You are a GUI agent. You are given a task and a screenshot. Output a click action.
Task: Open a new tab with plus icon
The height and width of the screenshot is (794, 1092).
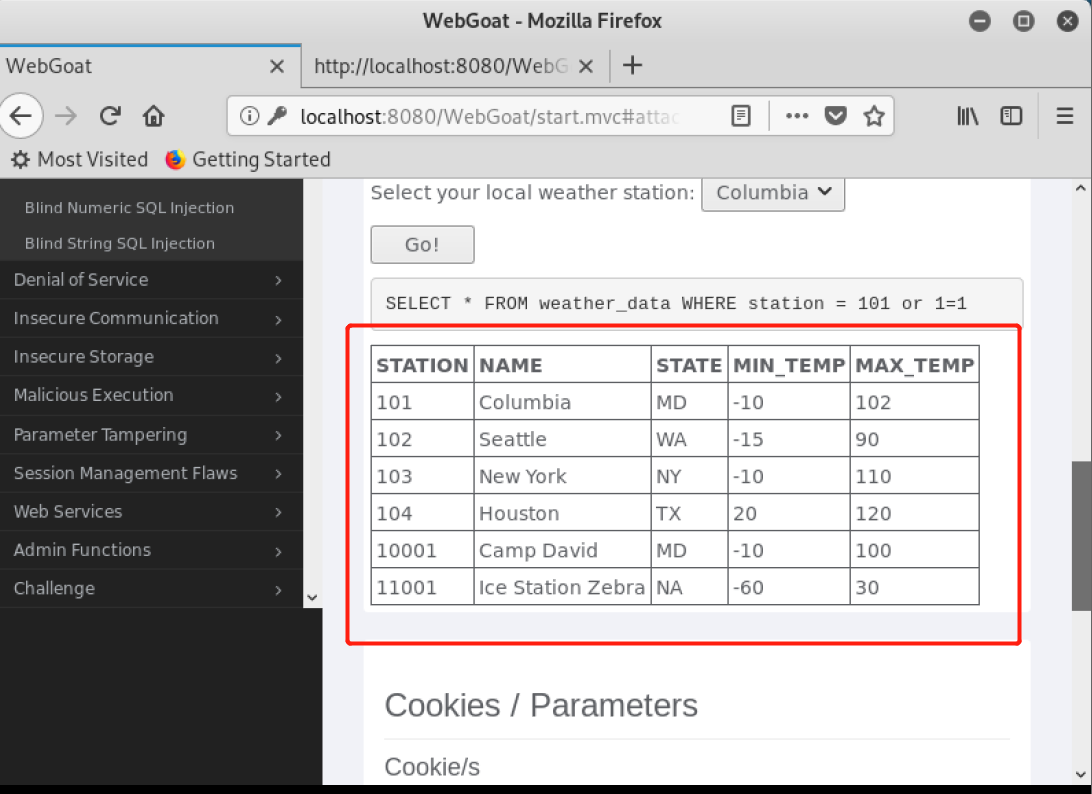(632, 65)
